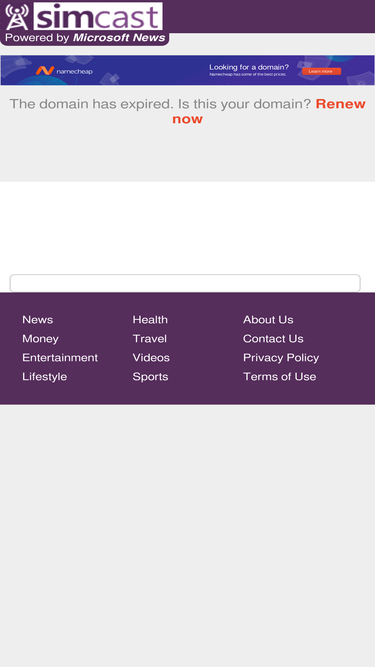Click Learn more button in Namecheap banner
Screen dimensions: 375x667
point(321,71)
